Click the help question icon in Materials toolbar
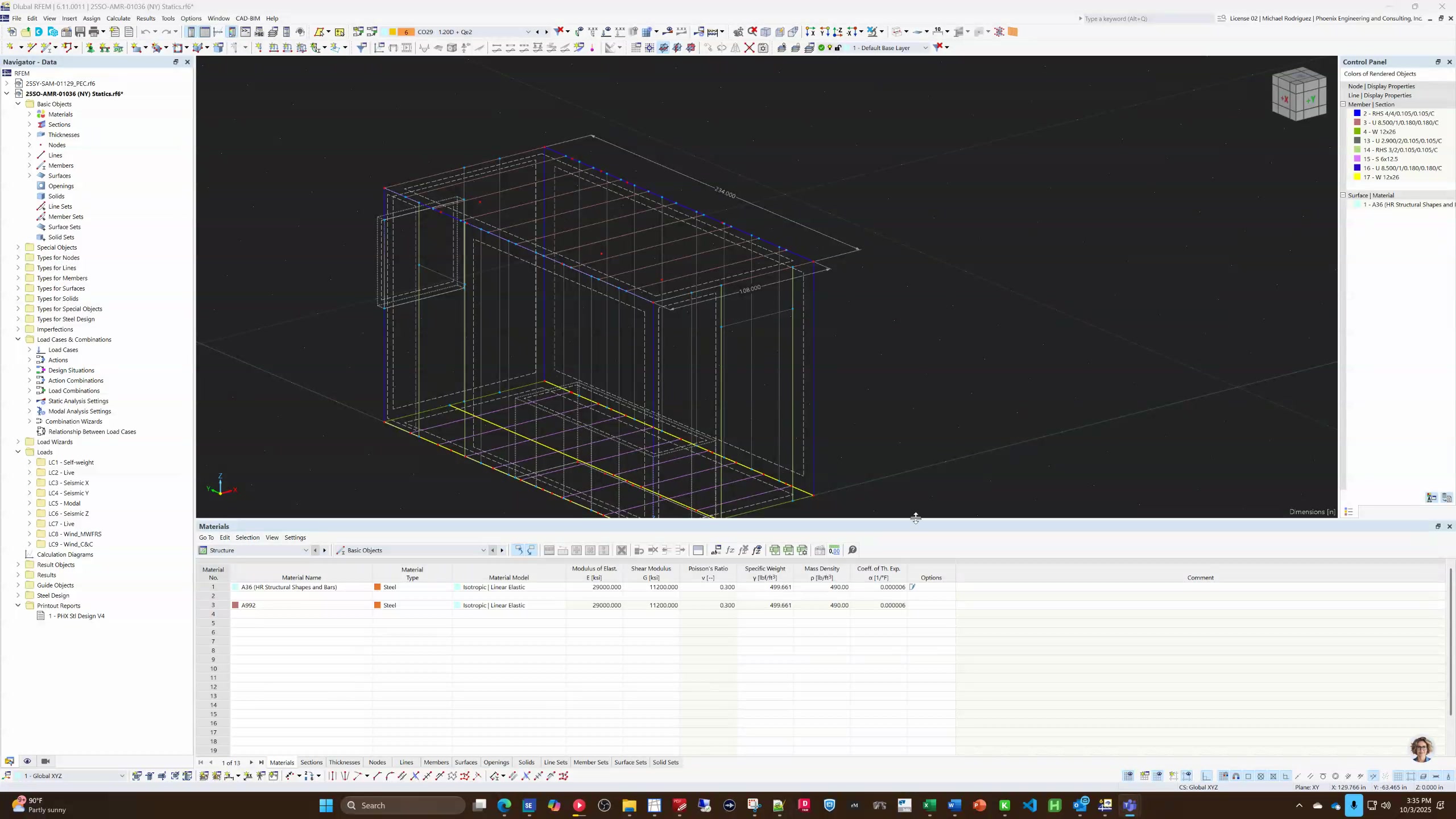Image resolution: width=1456 pixels, height=819 pixels. click(x=853, y=550)
